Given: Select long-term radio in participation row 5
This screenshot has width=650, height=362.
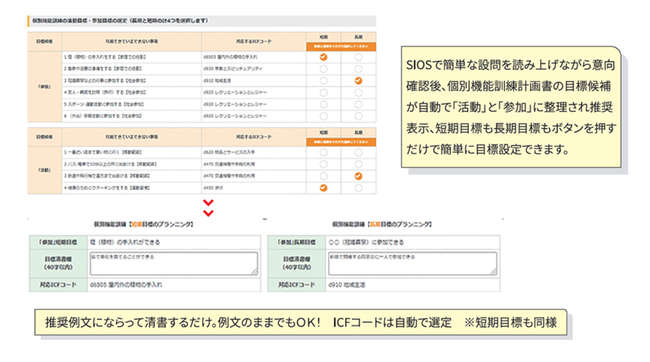Looking at the screenshot, I should click(358, 104).
